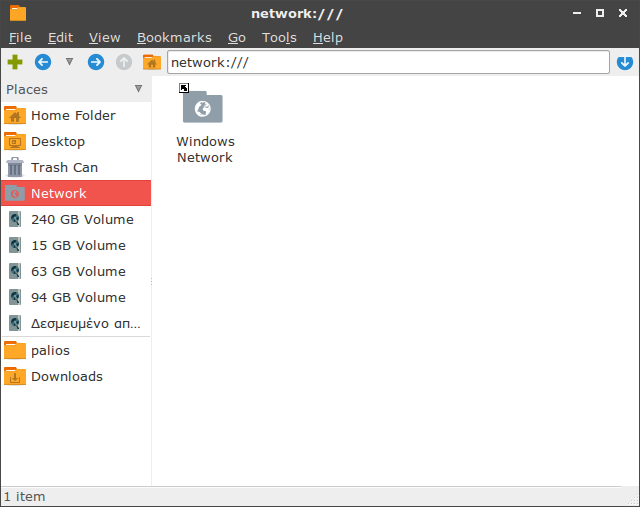Click the drive icon for 240 GB Volume
This screenshot has width=640, height=507.
tap(15, 219)
